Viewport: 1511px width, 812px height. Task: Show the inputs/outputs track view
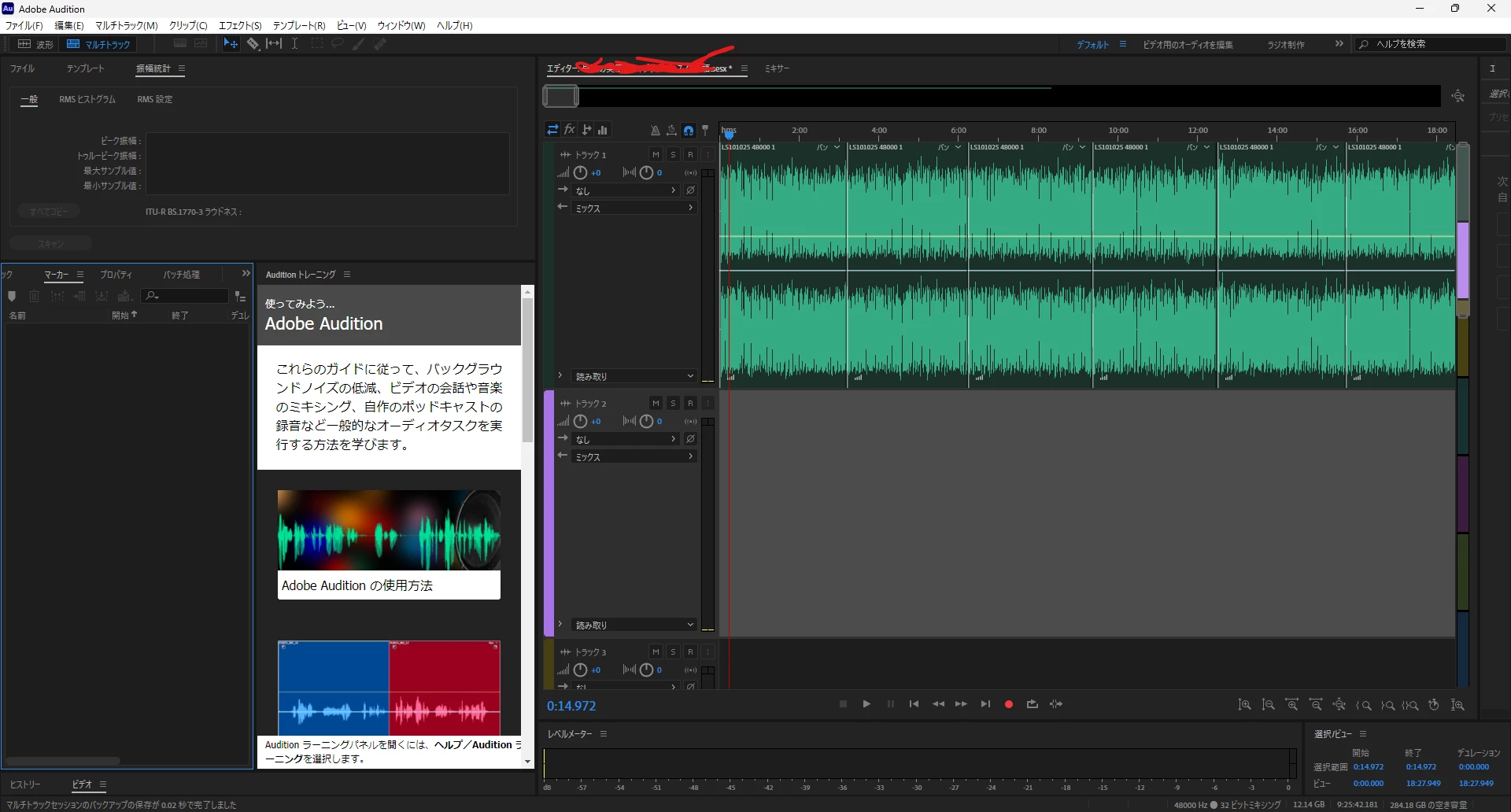552,130
